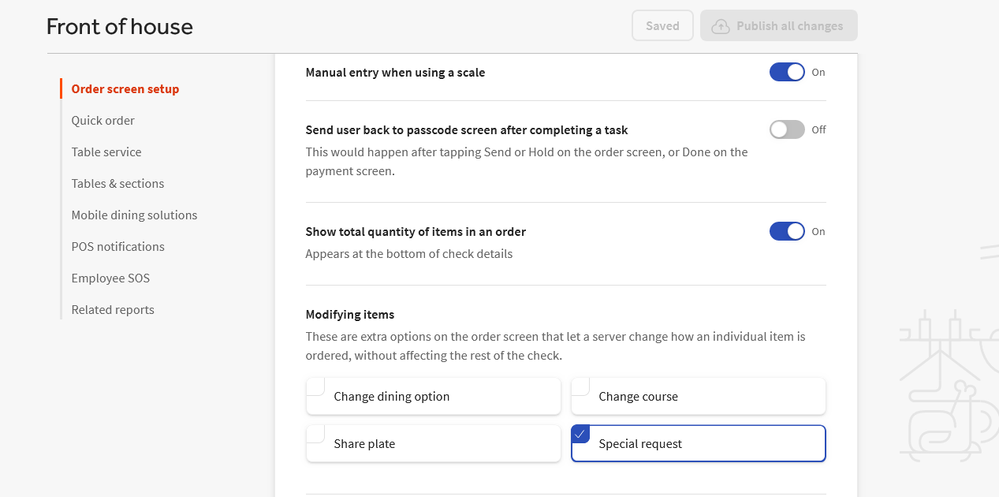Uncheck the Special request checkbox
The height and width of the screenshot is (497, 999).
[x=581, y=434]
